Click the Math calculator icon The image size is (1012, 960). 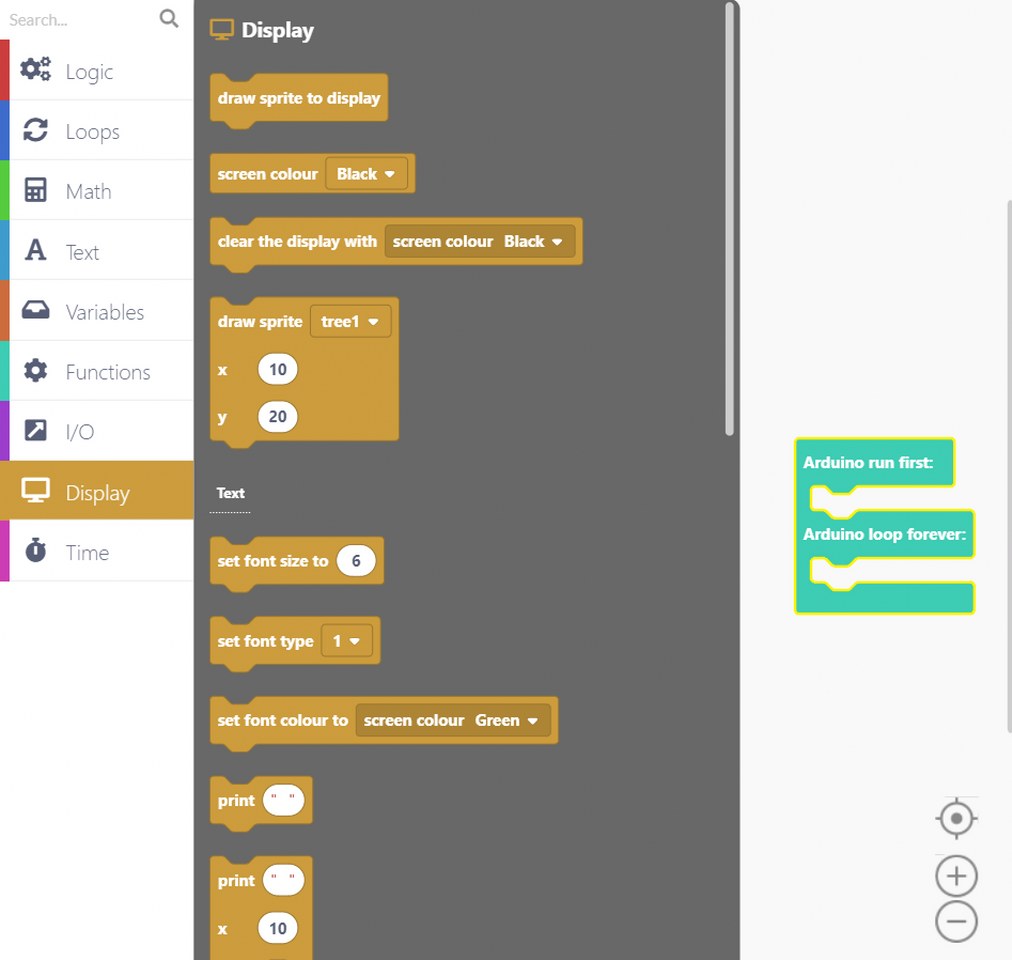(35, 190)
